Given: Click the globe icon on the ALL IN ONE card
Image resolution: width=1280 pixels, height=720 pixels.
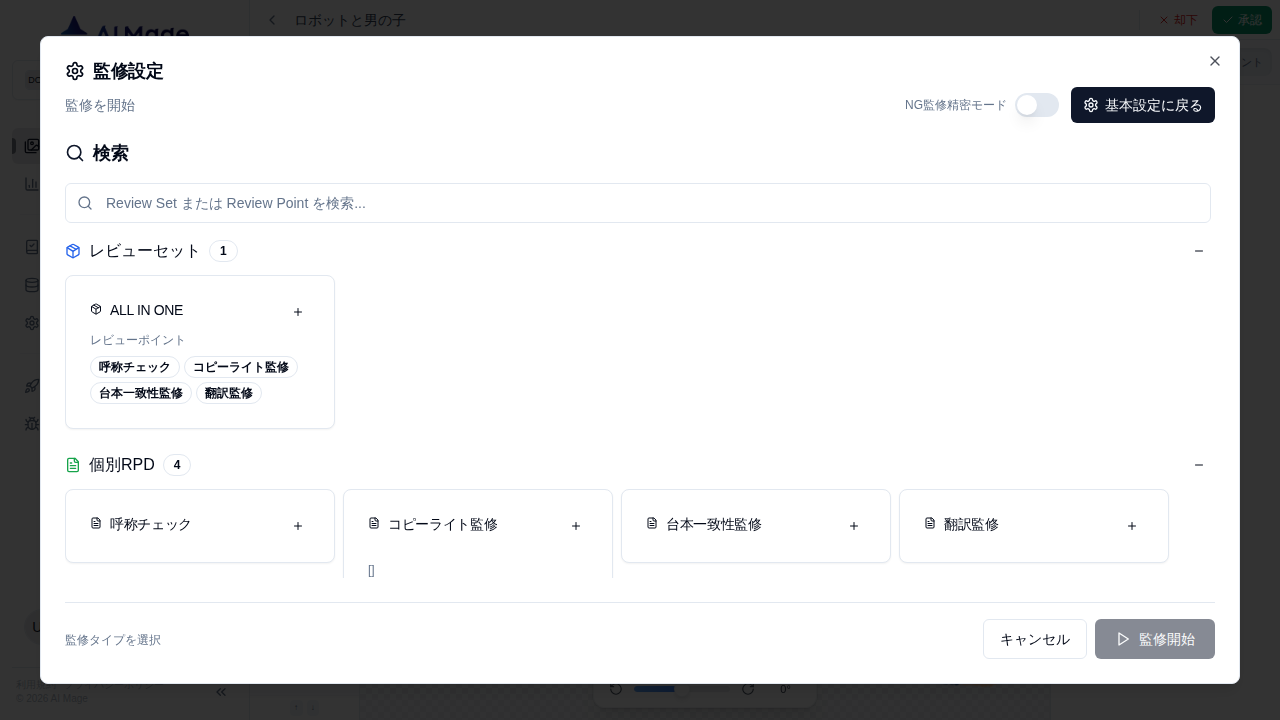Looking at the screenshot, I should [x=96, y=310].
